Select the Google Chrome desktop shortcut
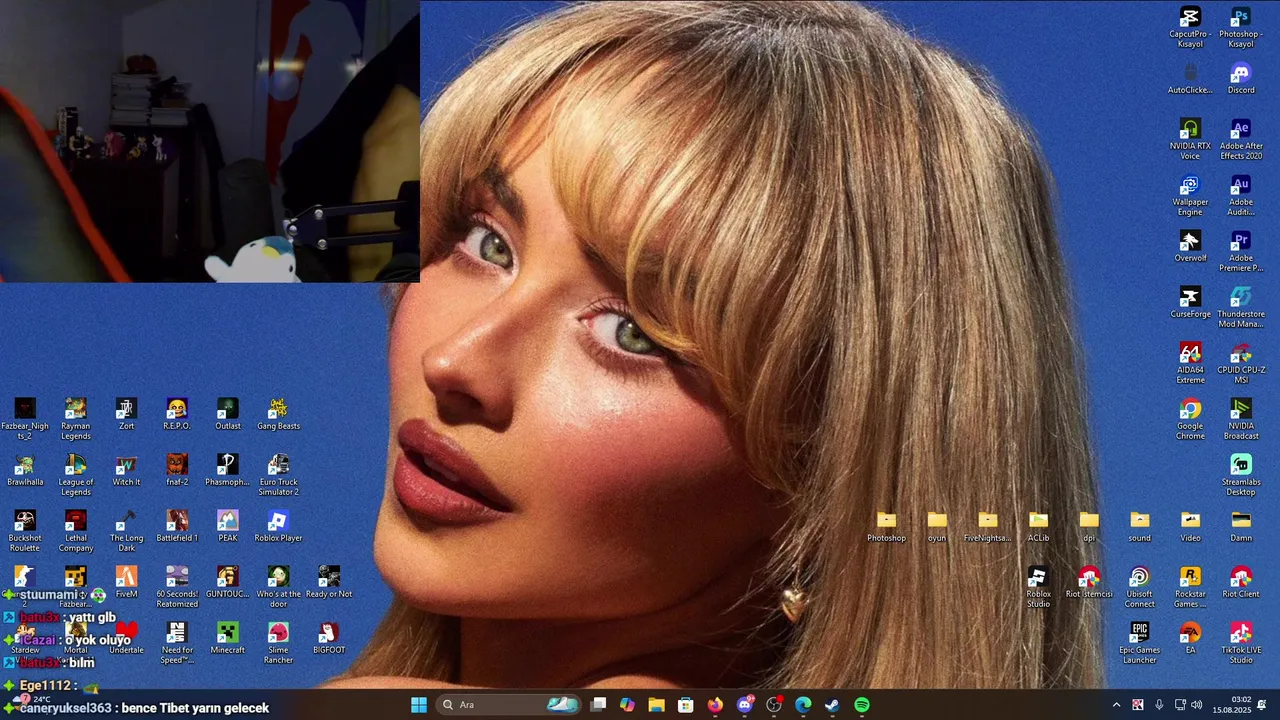This screenshot has width=1280, height=720. click(1190, 419)
